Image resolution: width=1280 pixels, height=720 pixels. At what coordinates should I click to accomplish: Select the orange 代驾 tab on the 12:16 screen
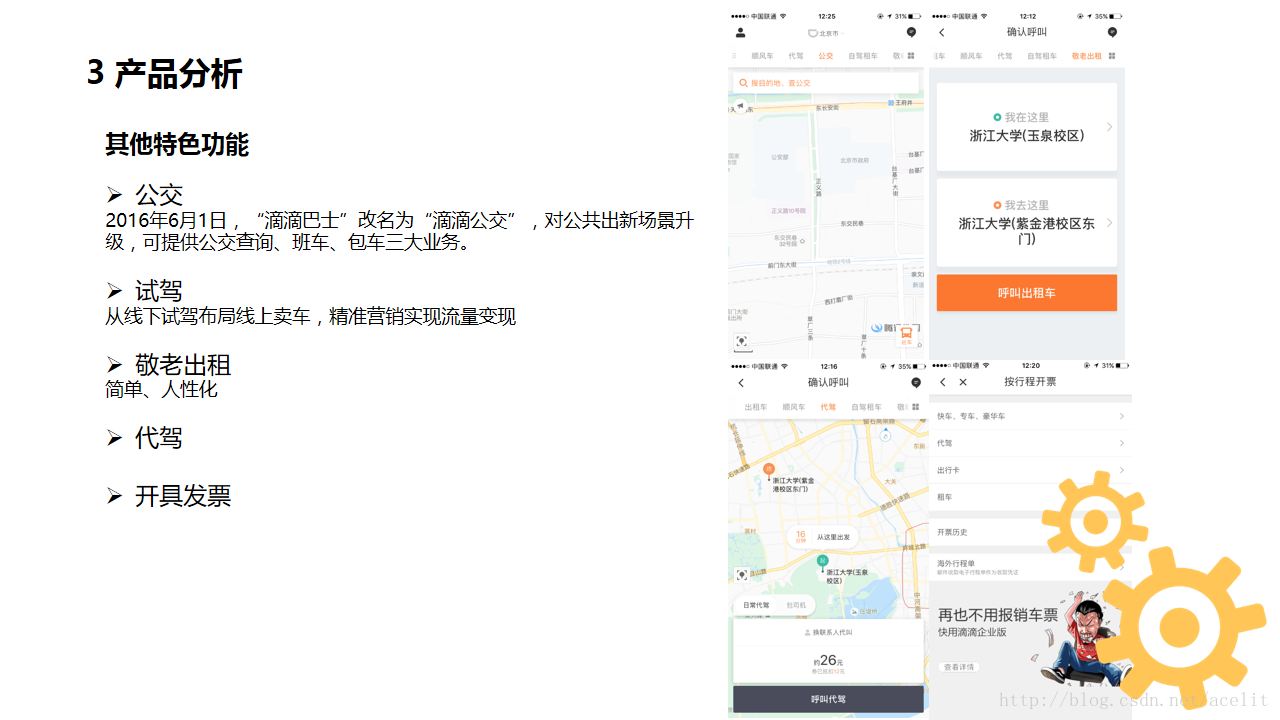coord(828,407)
